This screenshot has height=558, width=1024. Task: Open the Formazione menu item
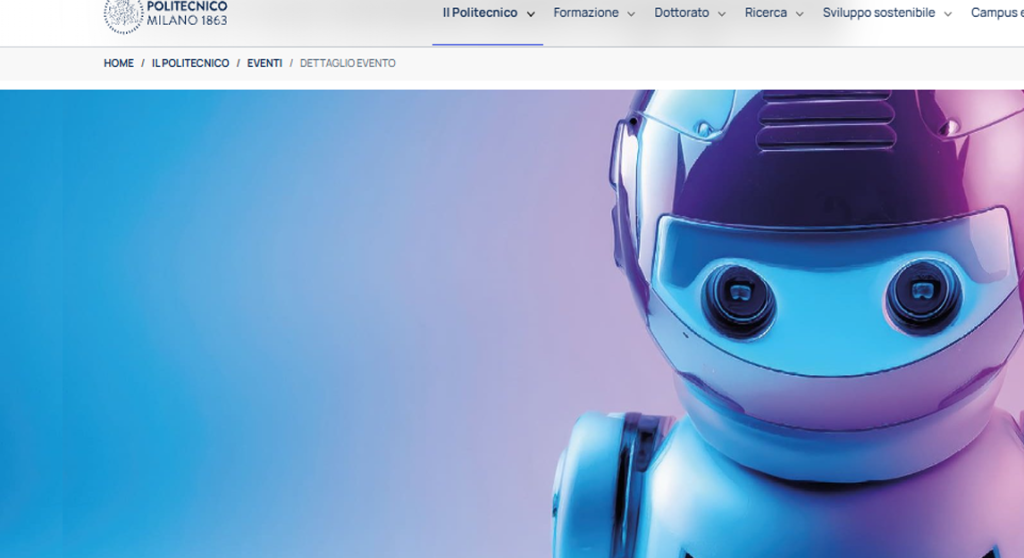click(x=586, y=13)
